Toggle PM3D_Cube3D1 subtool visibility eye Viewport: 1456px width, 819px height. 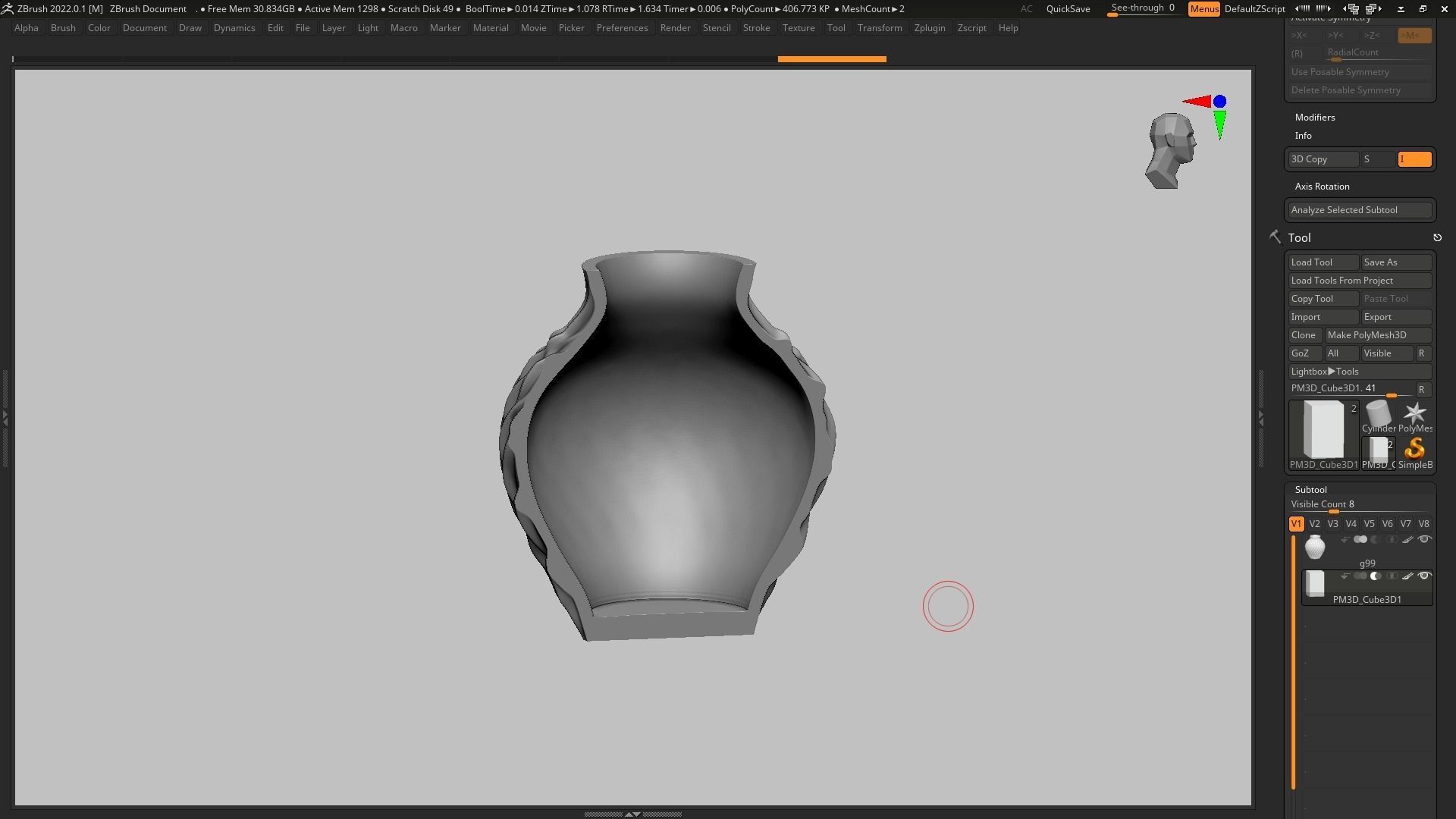coord(1424,576)
